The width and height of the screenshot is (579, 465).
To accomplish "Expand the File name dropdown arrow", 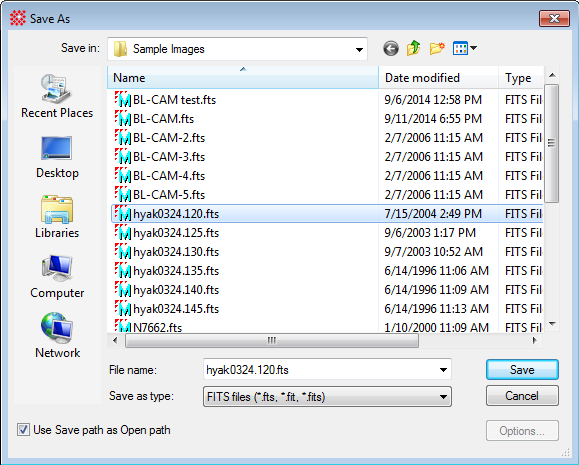I will point(443,370).
